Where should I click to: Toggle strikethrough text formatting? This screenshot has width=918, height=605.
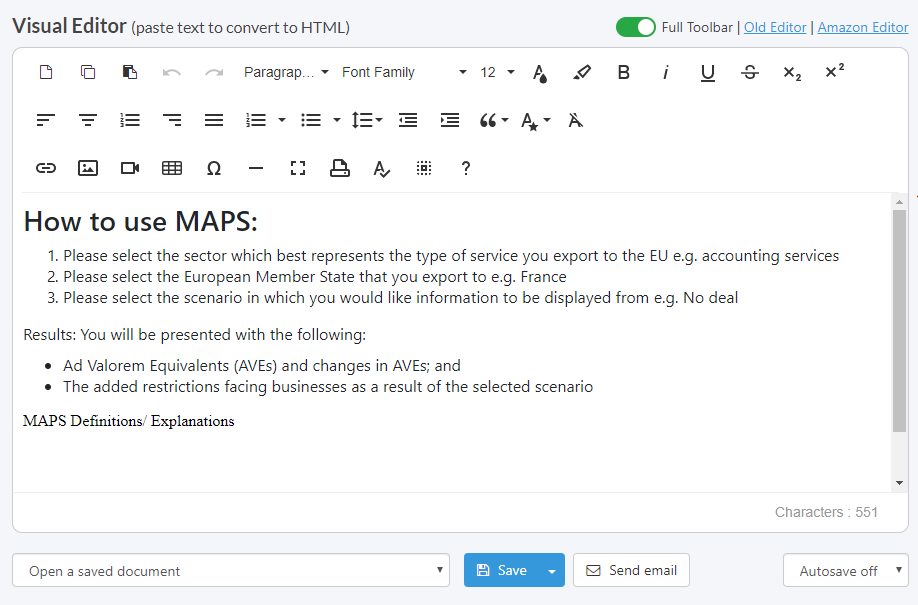tap(750, 72)
